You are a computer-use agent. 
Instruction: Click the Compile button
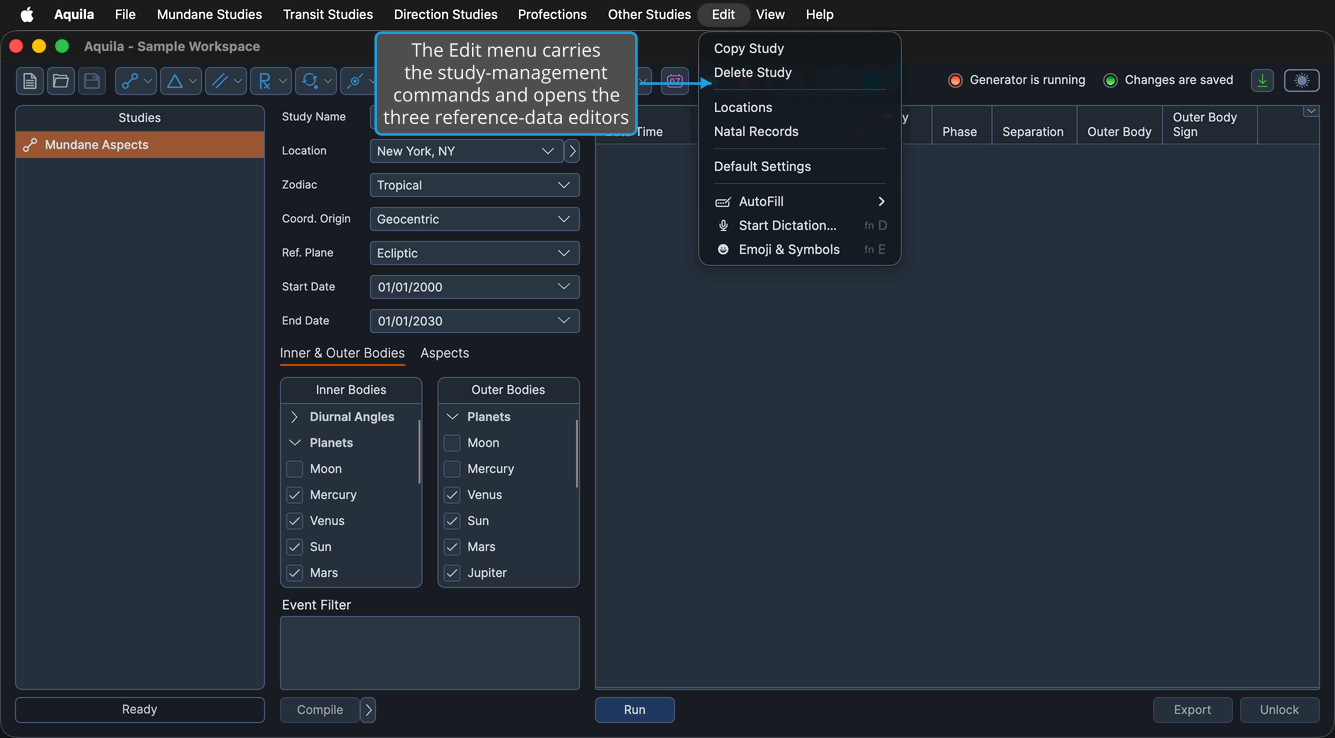(x=320, y=710)
